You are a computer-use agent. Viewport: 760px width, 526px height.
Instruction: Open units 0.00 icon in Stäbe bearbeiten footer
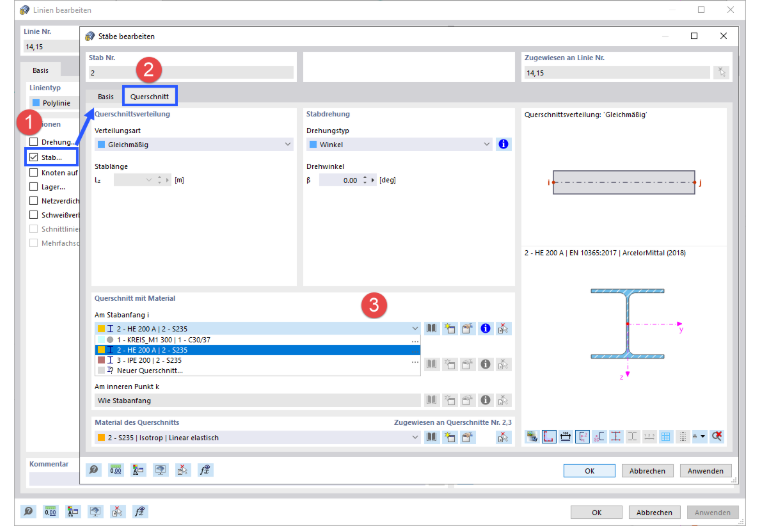coord(115,470)
